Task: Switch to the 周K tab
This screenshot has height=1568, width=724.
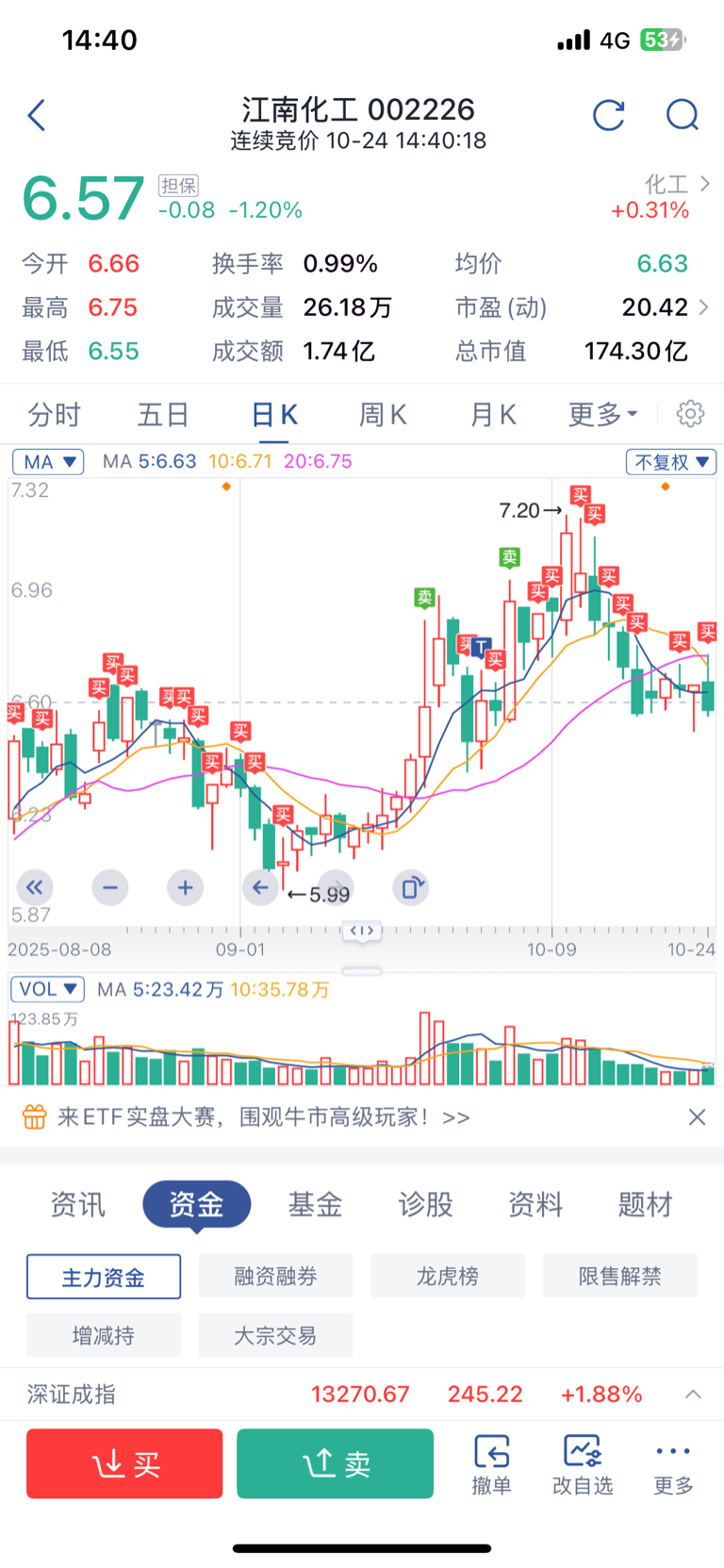Action: 383,414
